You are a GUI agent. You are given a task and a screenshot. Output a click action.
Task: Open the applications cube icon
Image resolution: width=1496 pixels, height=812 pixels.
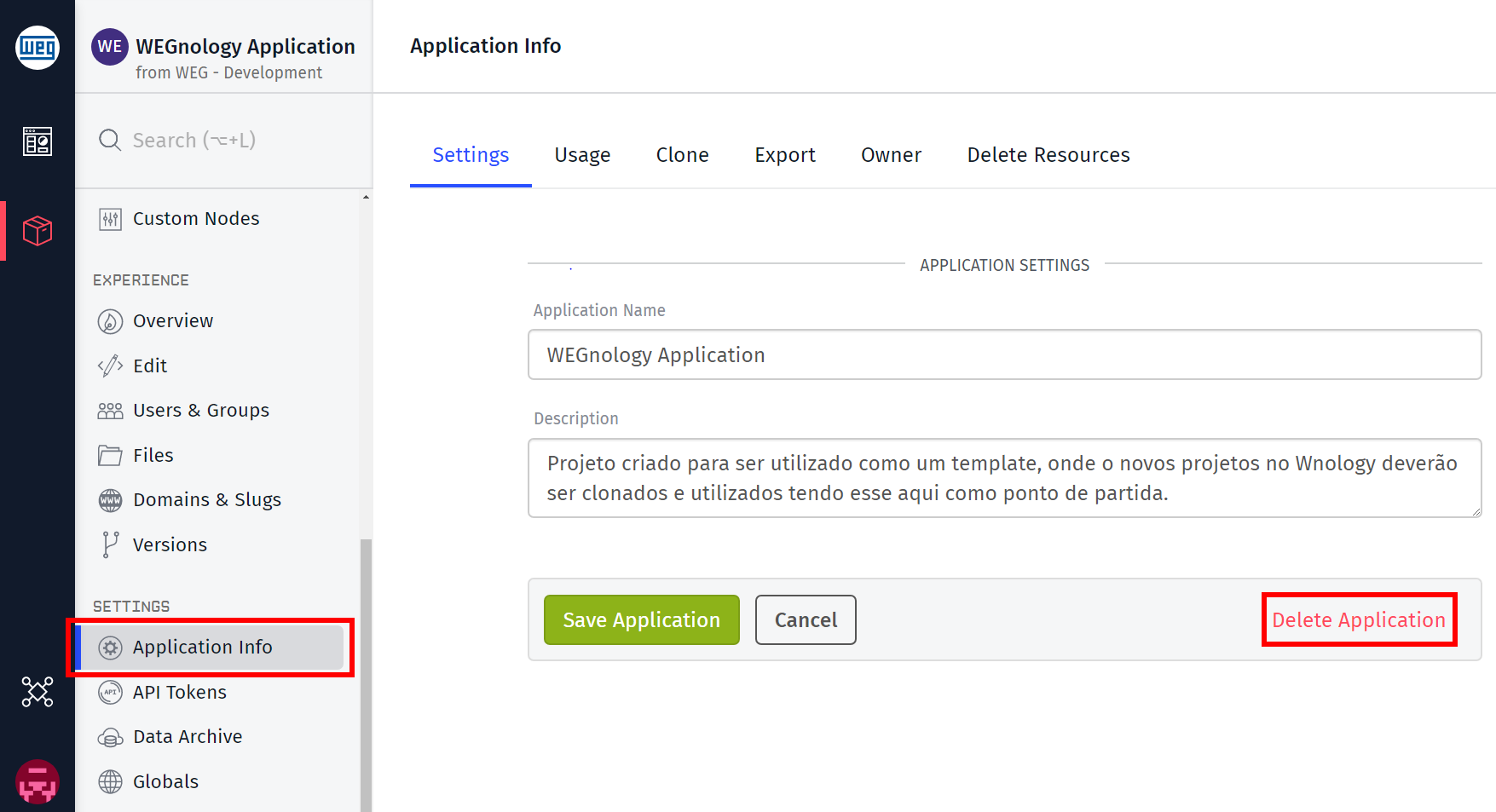click(x=38, y=231)
